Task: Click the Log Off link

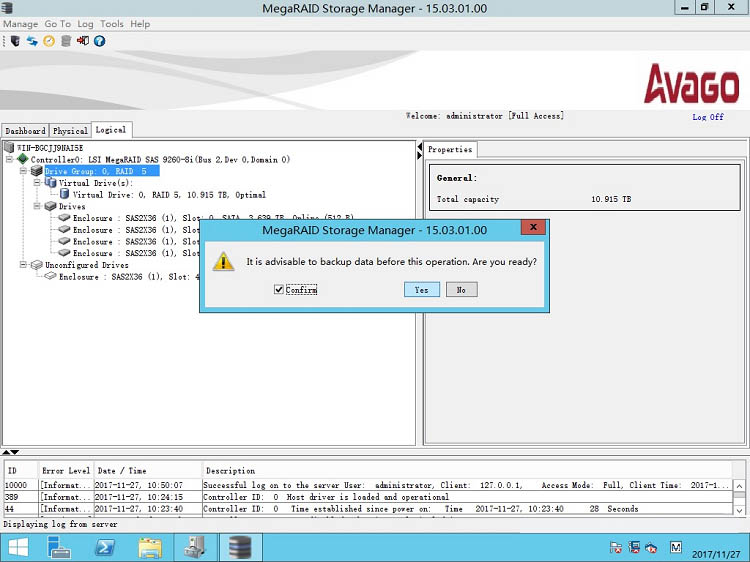Action: 708,117
